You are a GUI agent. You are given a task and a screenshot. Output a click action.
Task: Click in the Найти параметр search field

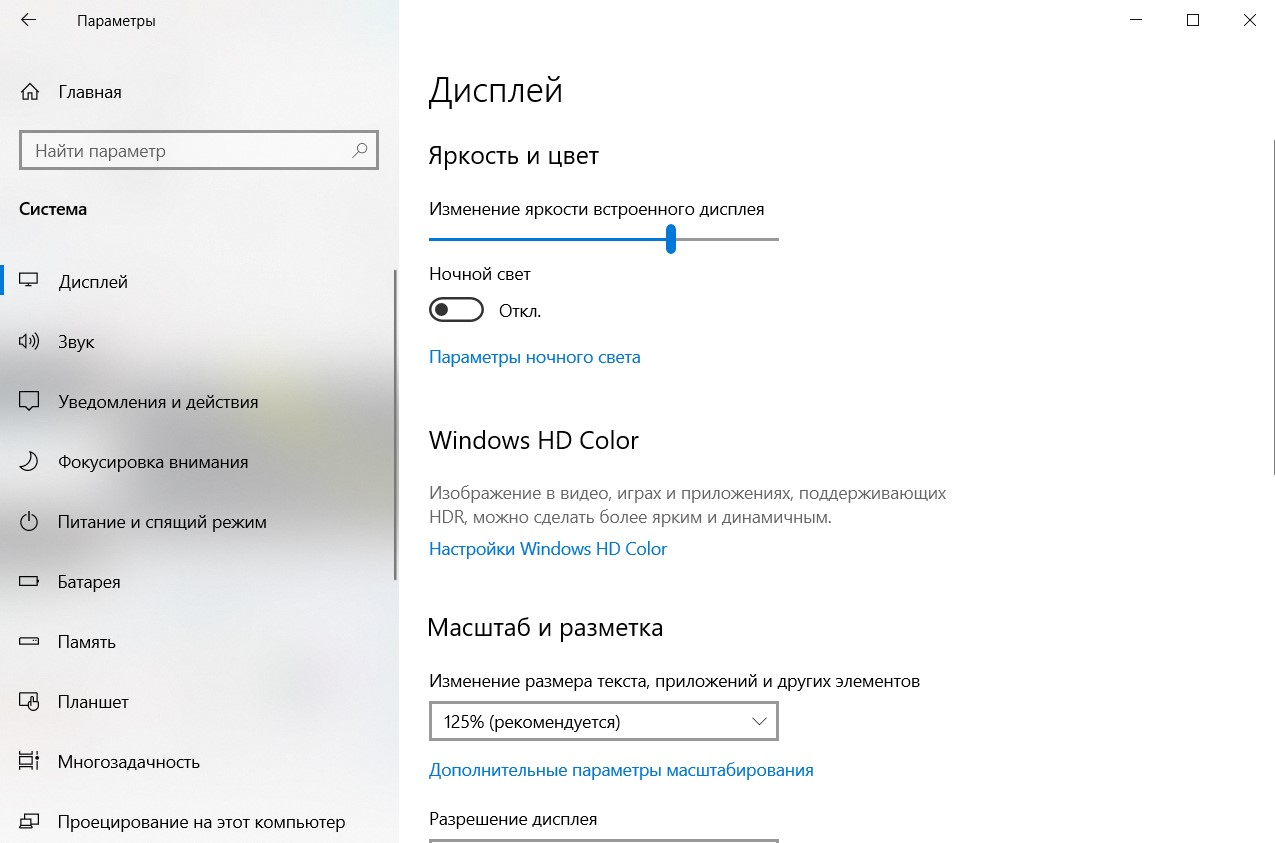tap(198, 151)
